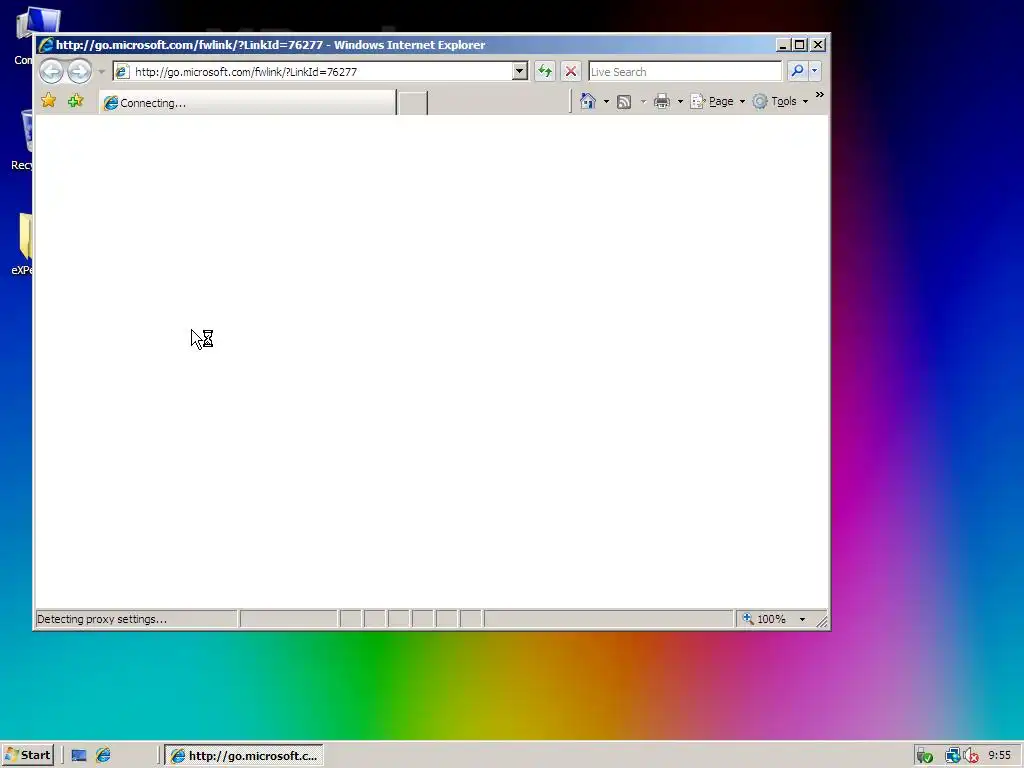
Task: Print the page with the printer icon
Action: (662, 101)
